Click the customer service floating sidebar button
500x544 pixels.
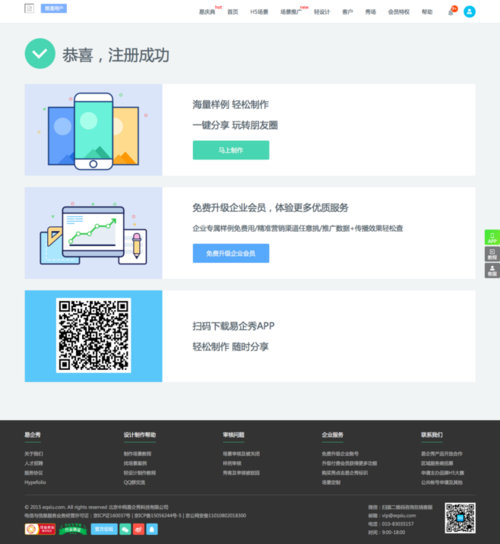click(492, 271)
